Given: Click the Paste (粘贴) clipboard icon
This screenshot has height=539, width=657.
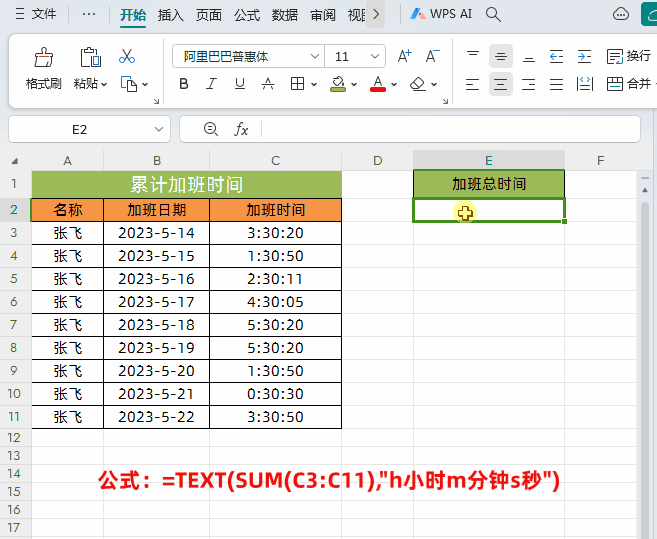Looking at the screenshot, I should tap(90, 57).
